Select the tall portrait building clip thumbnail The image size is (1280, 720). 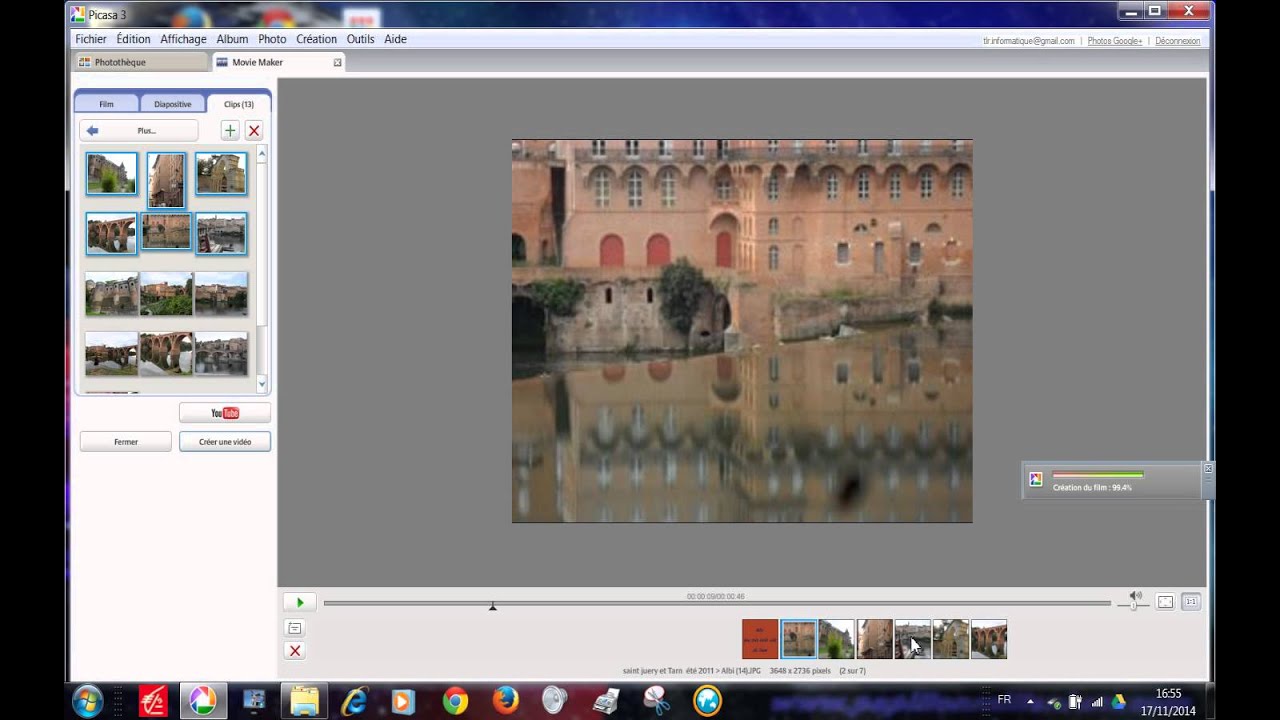166,180
